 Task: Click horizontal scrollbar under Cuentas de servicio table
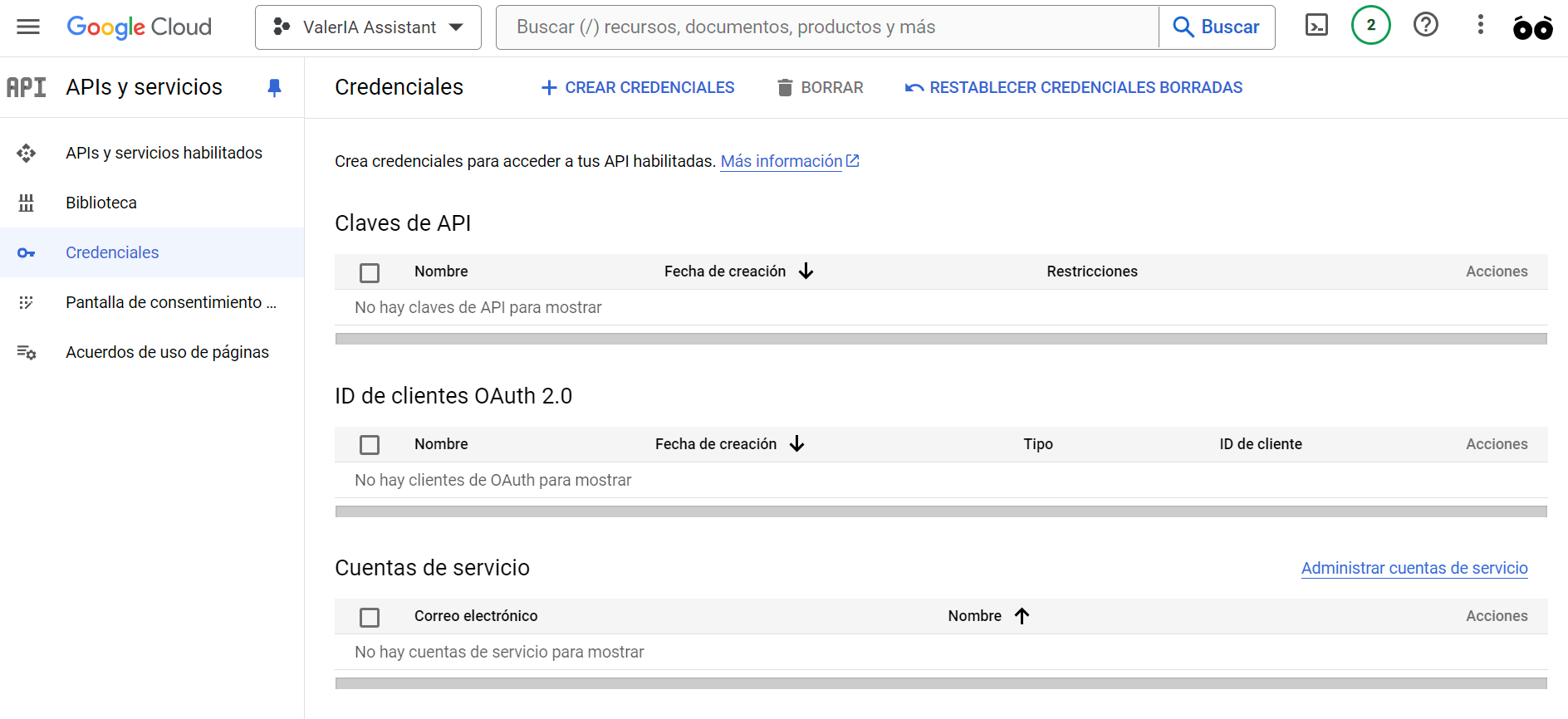tap(941, 683)
